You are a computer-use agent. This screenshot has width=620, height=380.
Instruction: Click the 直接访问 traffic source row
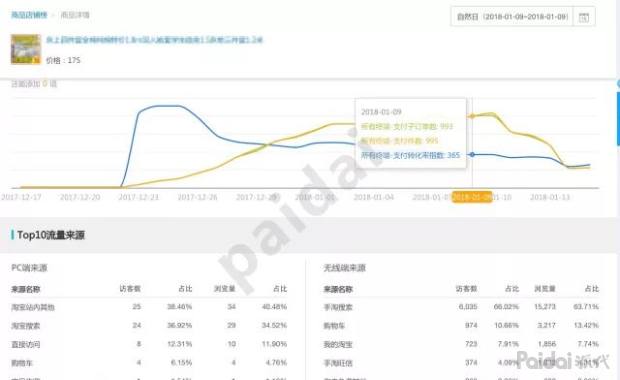click(149, 344)
